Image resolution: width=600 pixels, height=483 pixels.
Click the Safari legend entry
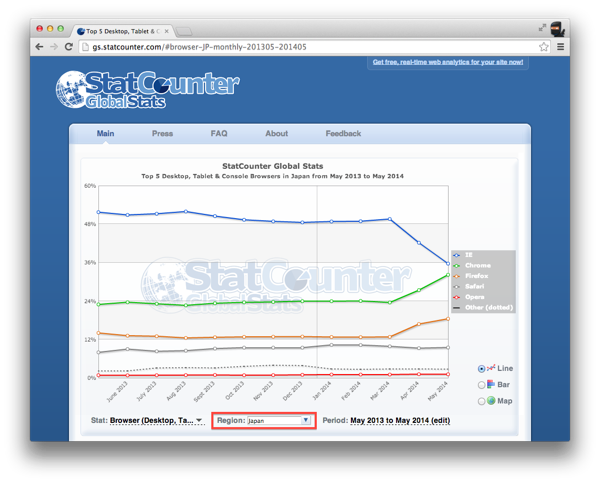(469, 286)
